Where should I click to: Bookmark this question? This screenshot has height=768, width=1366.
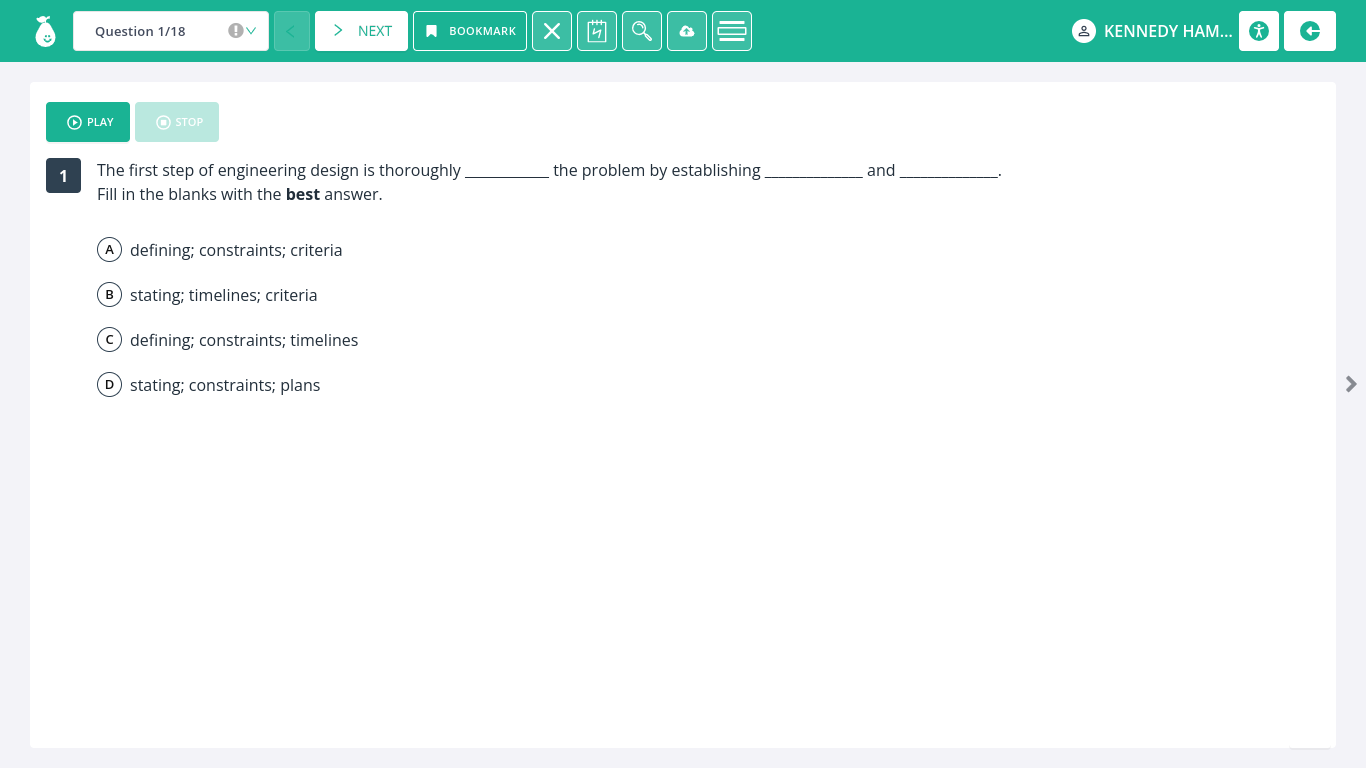pyautogui.click(x=470, y=31)
